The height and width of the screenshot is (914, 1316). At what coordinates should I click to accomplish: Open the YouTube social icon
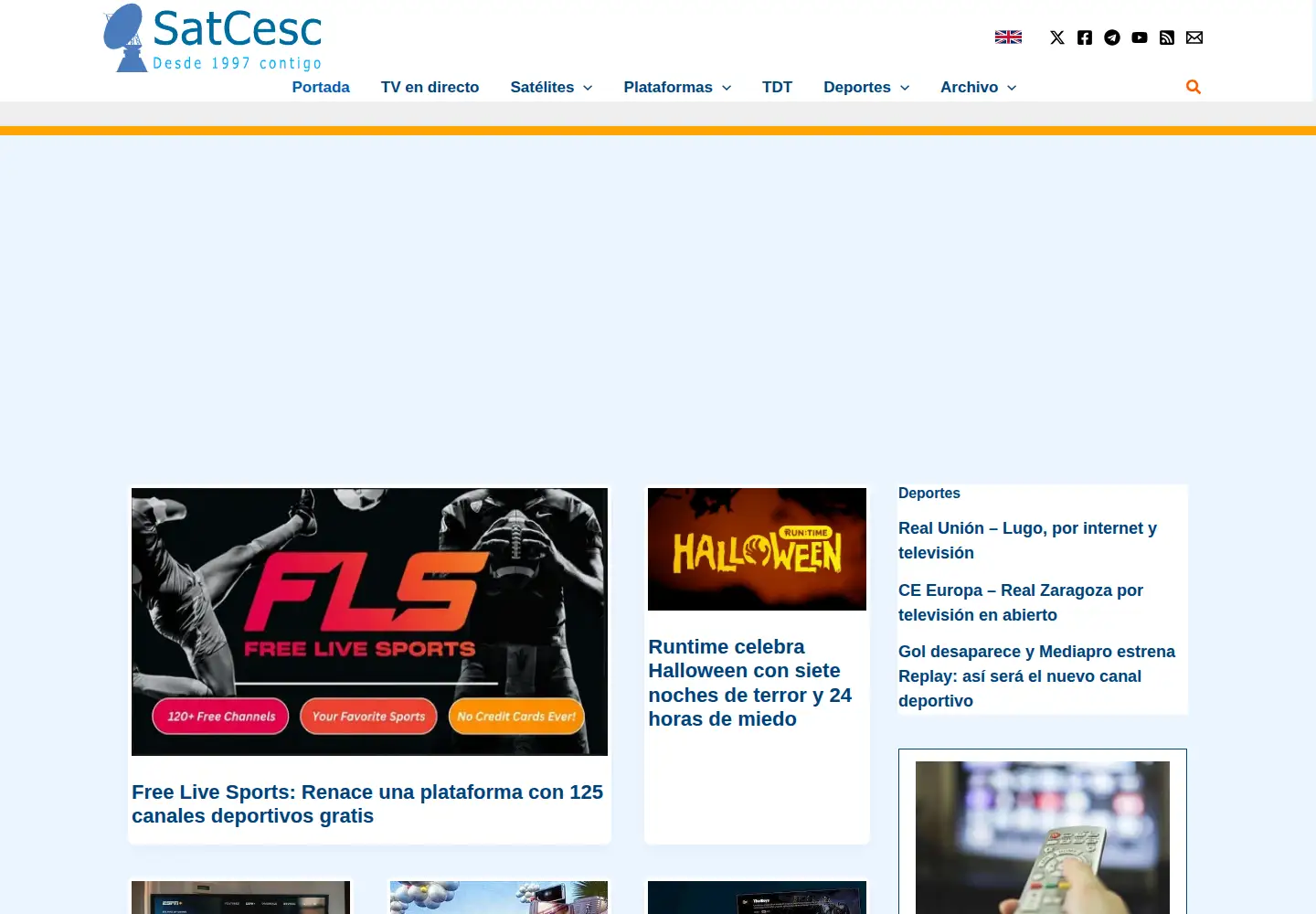(1140, 37)
